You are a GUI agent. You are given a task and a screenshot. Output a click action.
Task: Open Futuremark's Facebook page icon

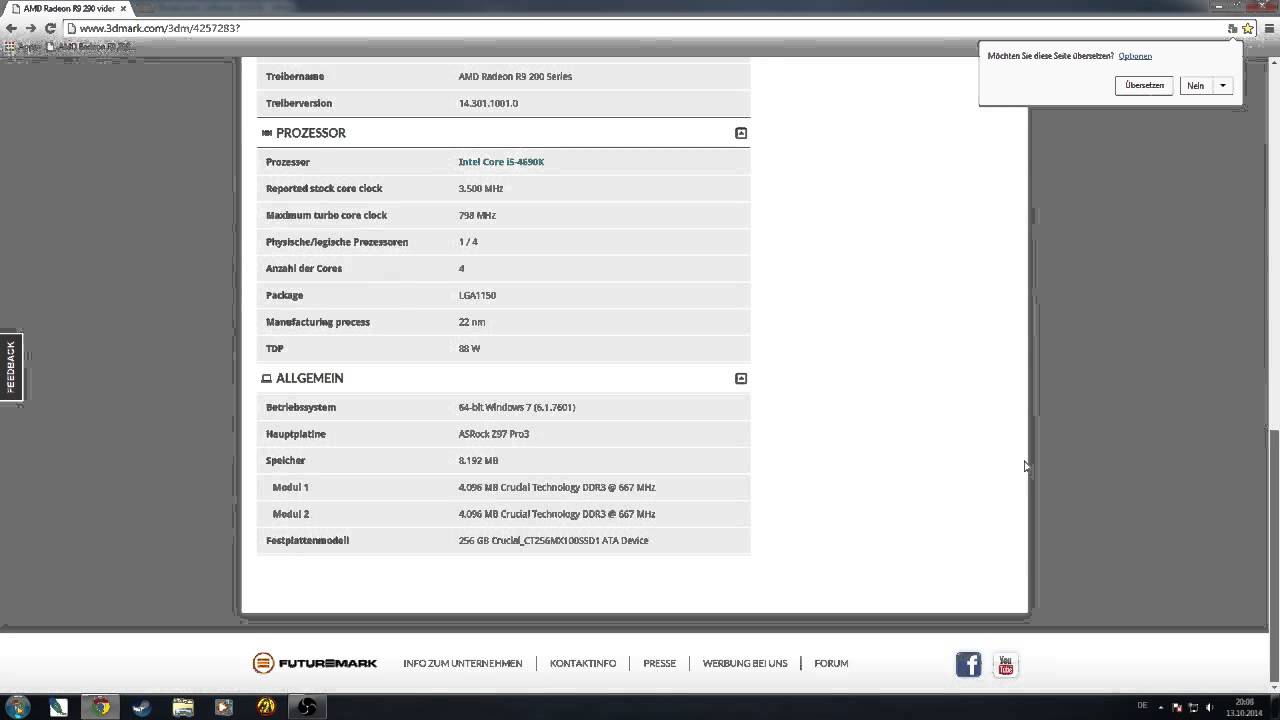pyautogui.click(x=968, y=664)
